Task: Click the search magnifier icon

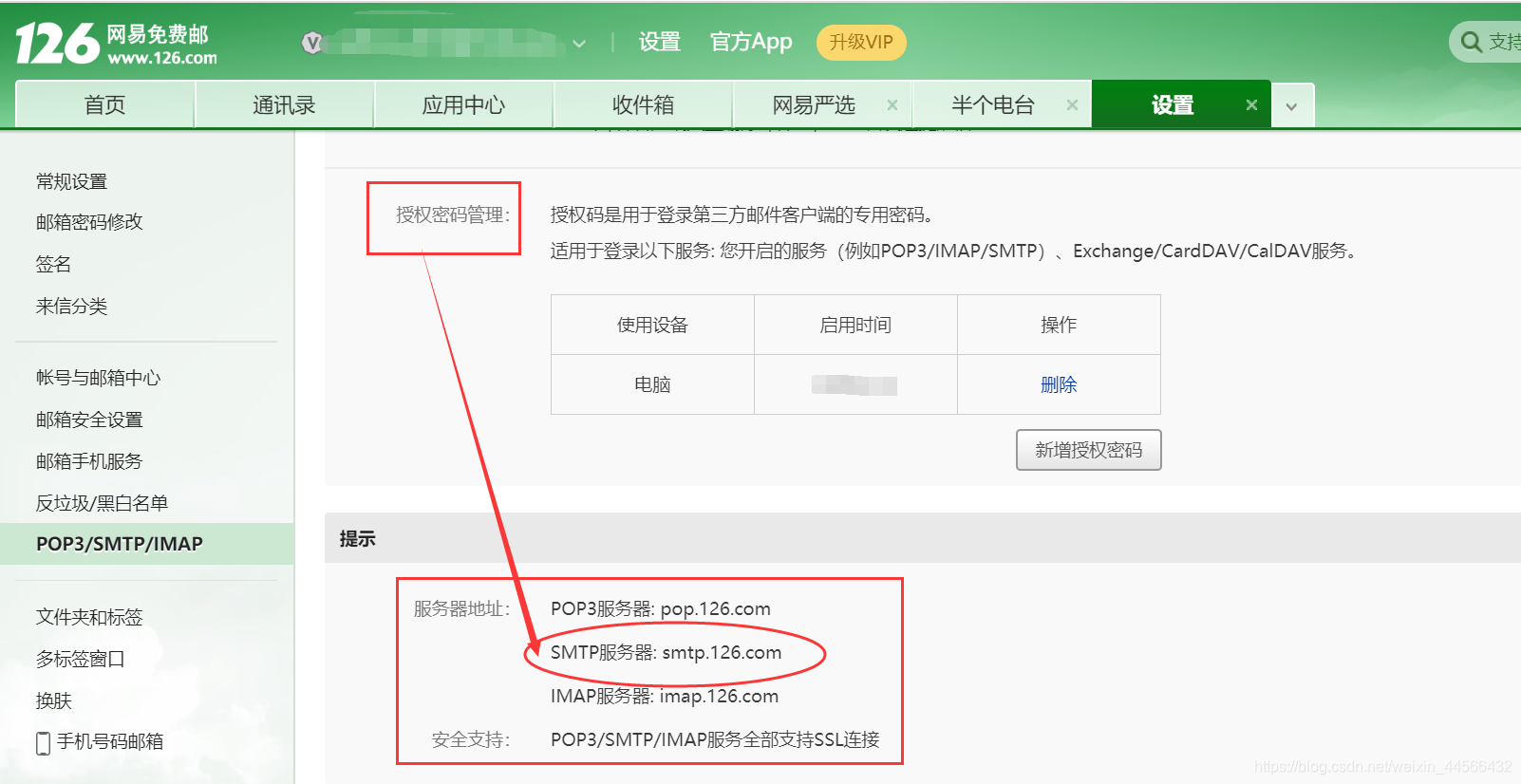Action: tap(1472, 42)
